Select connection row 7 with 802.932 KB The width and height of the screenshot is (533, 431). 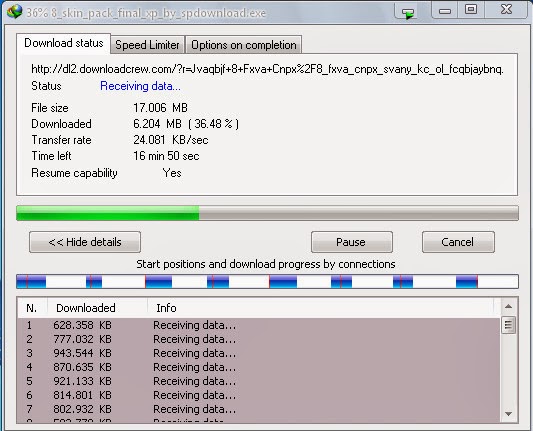(258, 409)
